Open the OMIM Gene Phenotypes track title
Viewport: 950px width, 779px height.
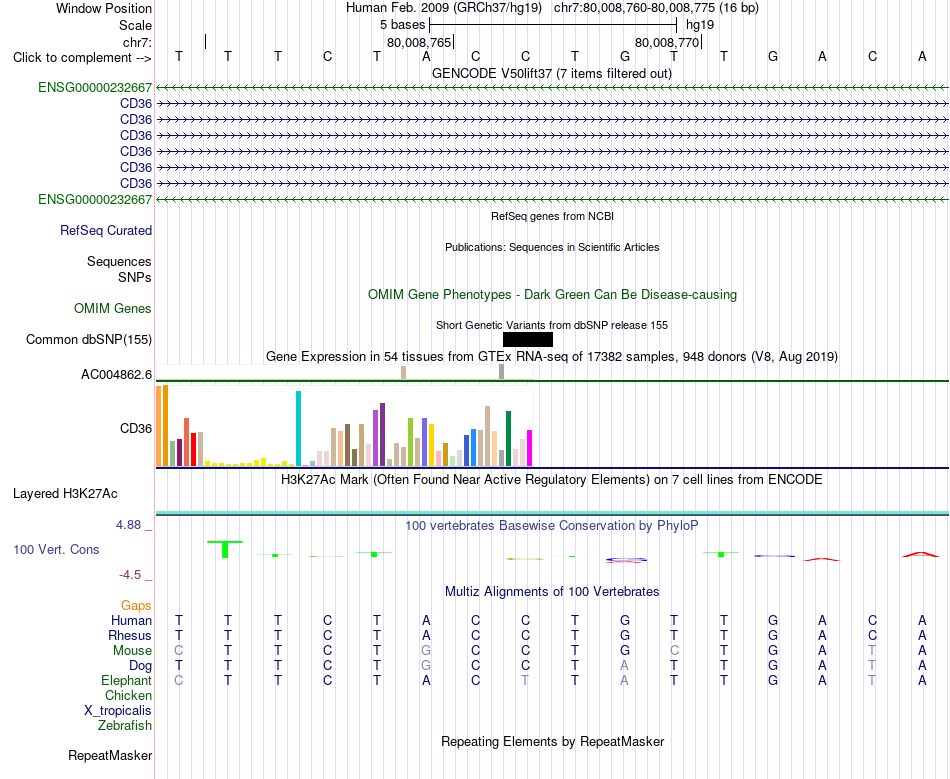click(x=552, y=294)
